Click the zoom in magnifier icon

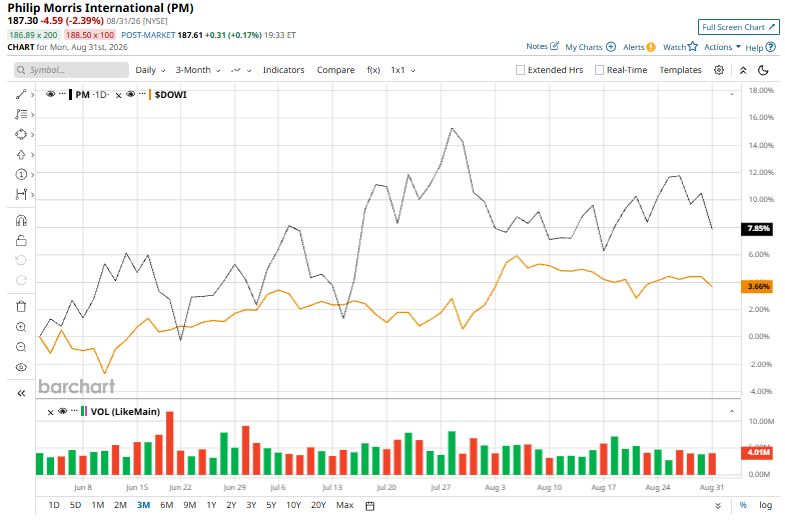21,327
